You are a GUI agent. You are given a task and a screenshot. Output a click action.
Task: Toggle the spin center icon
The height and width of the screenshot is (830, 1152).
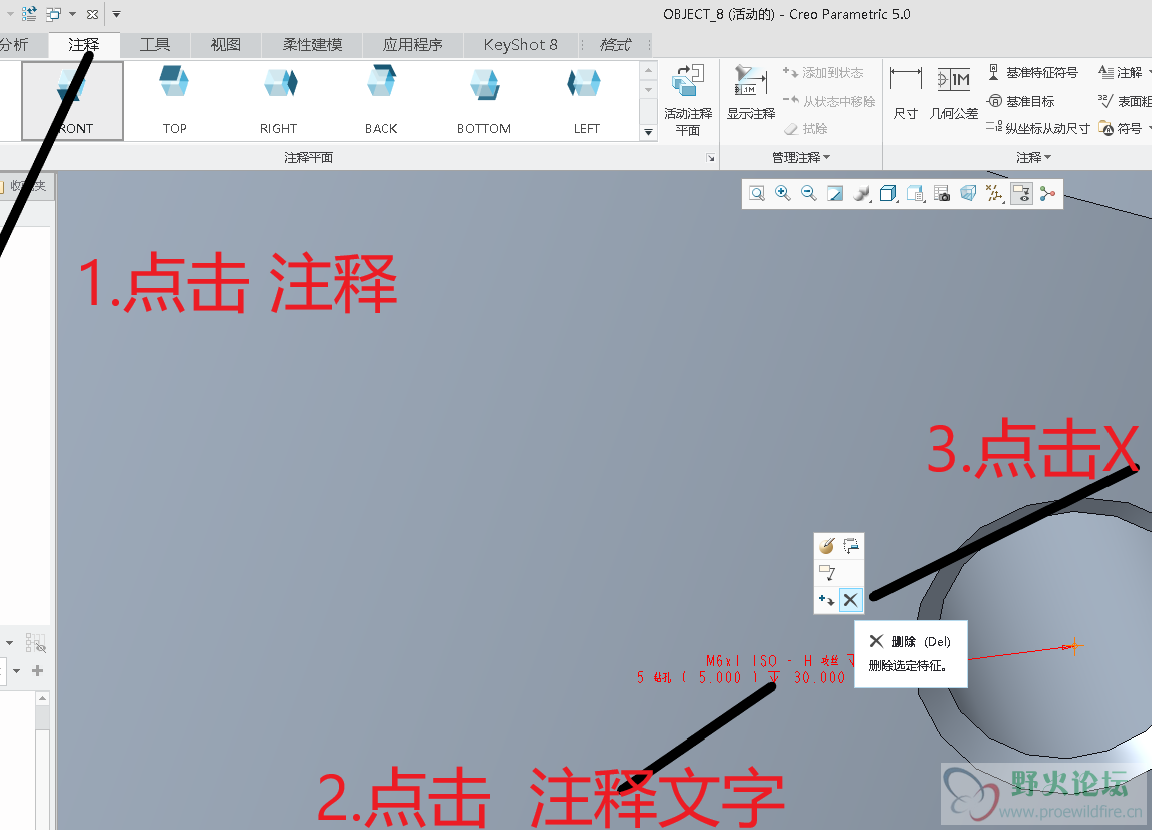click(x=1048, y=193)
